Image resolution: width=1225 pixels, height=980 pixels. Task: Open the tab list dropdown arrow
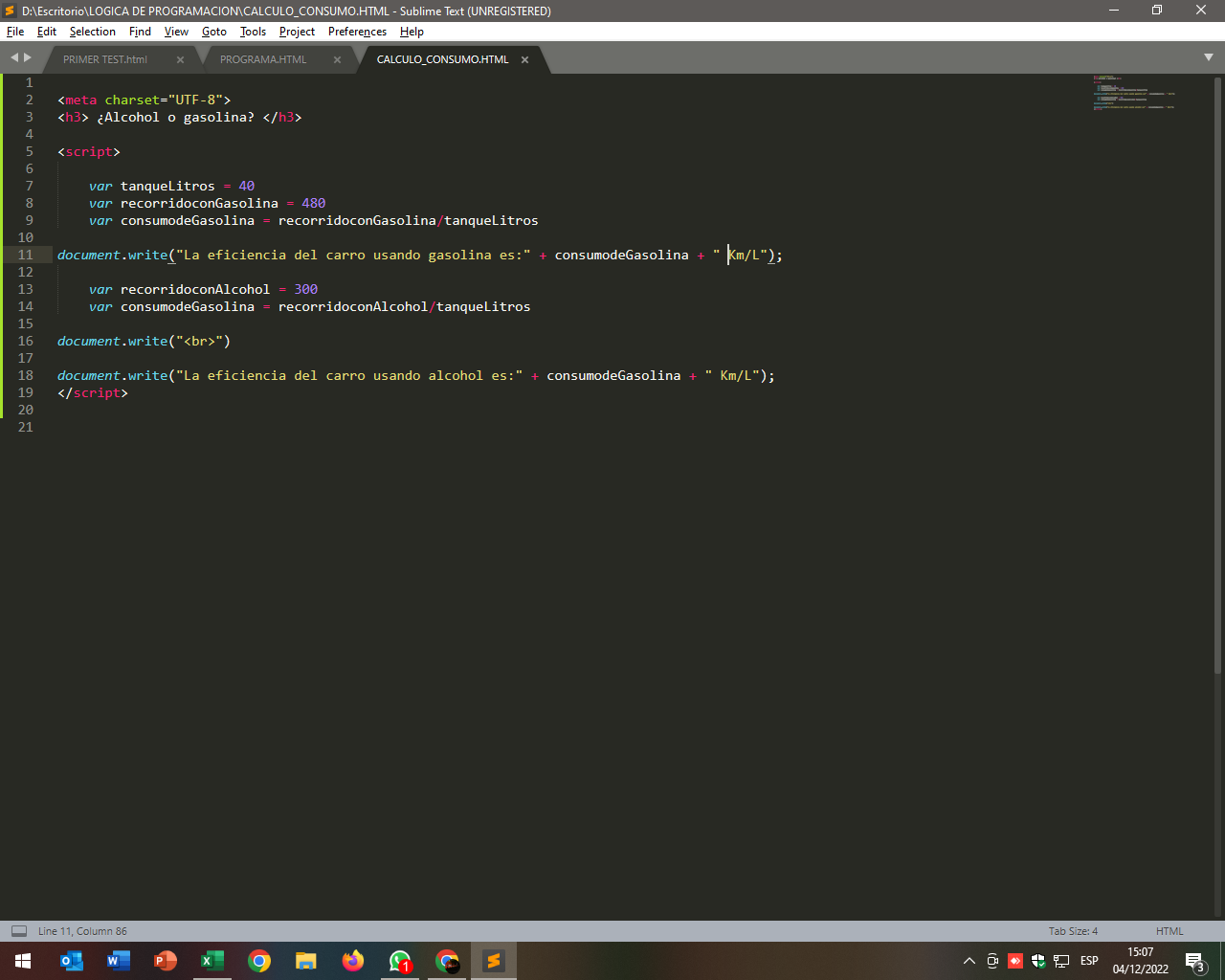pyautogui.click(x=1209, y=57)
